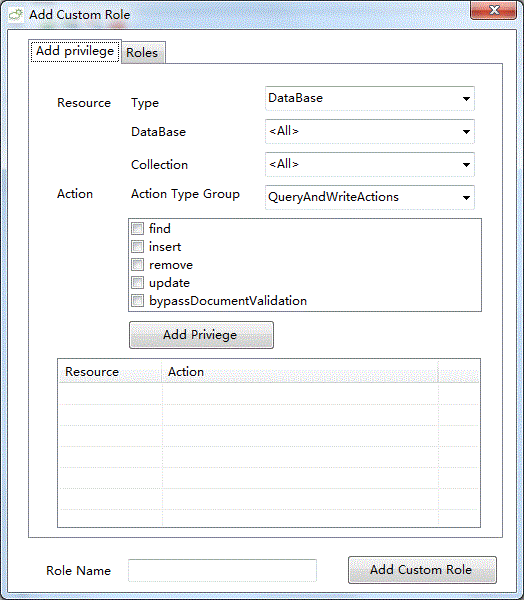Viewport: 524px width, 600px height.
Task: Focus the Role Name input field
Action: tap(222, 570)
